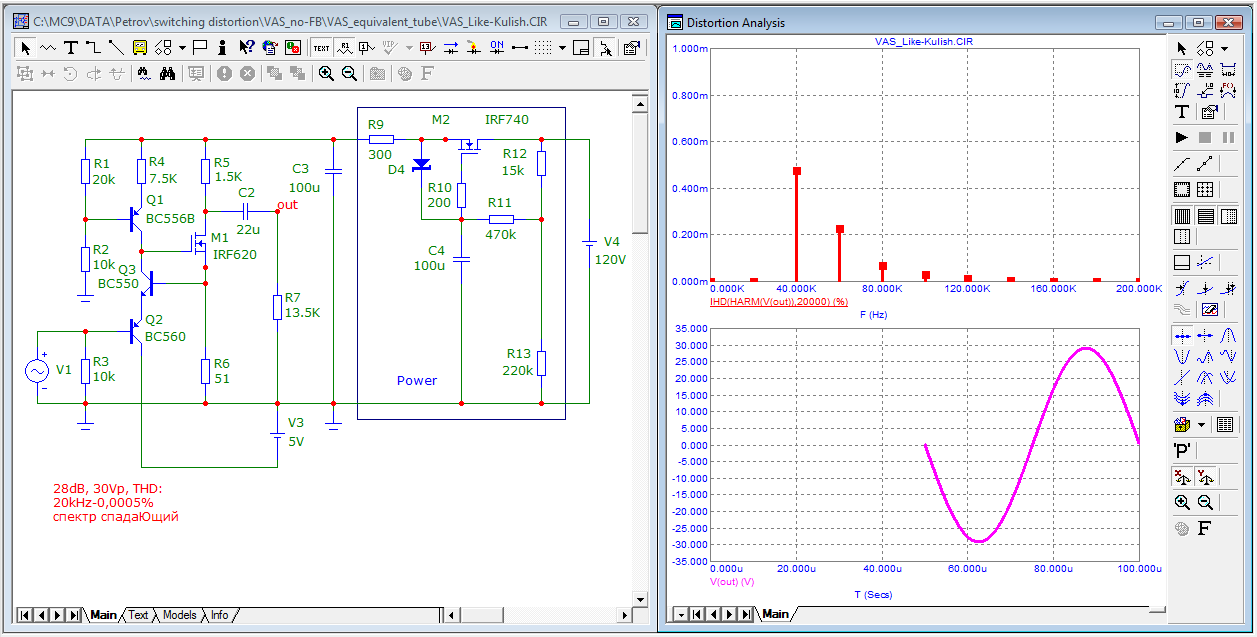Select pointer tool in analysis toolbar
This screenshot has height=637, width=1257.
click(x=1182, y=49)
